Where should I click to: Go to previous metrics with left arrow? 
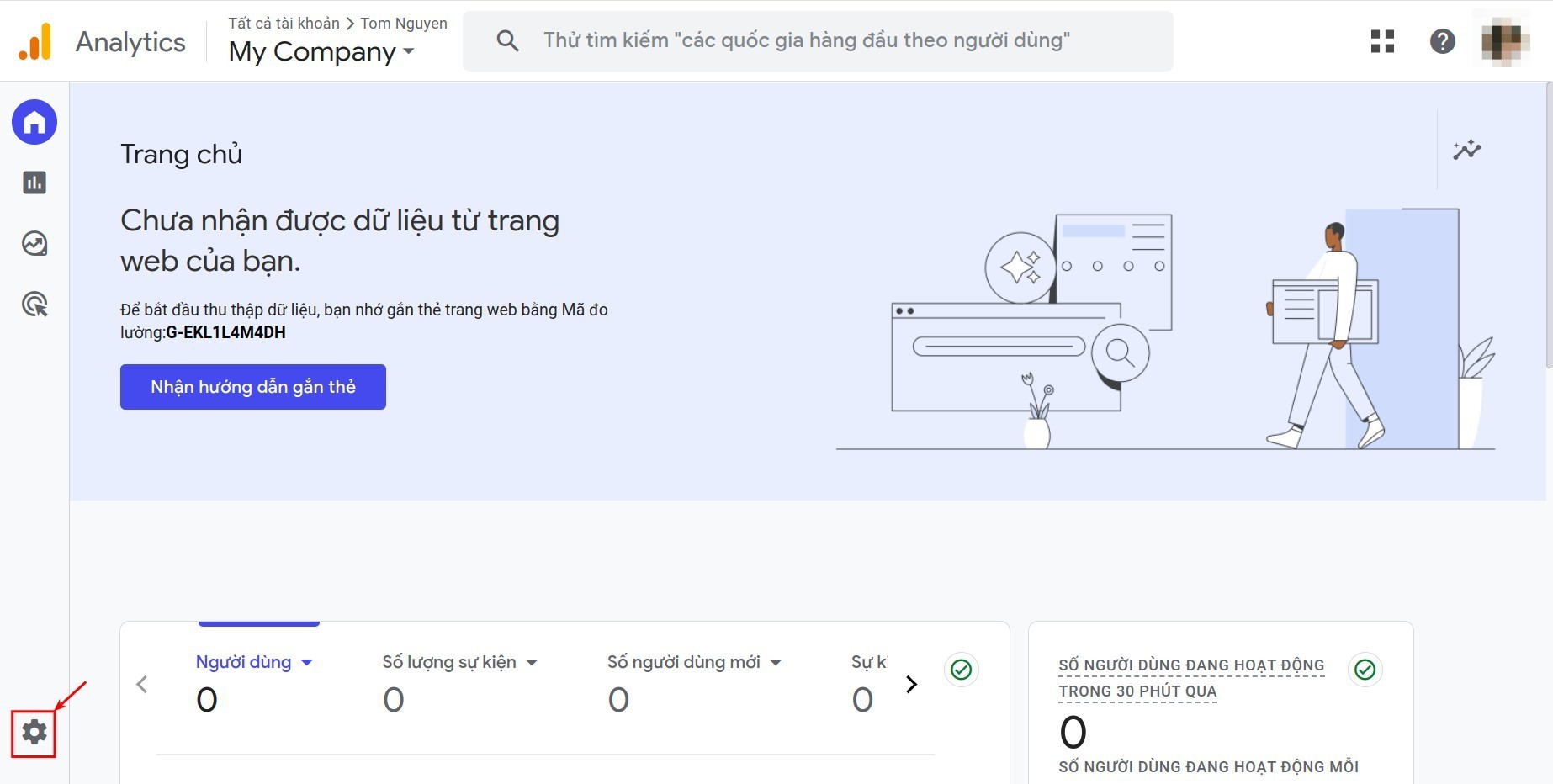142,685
